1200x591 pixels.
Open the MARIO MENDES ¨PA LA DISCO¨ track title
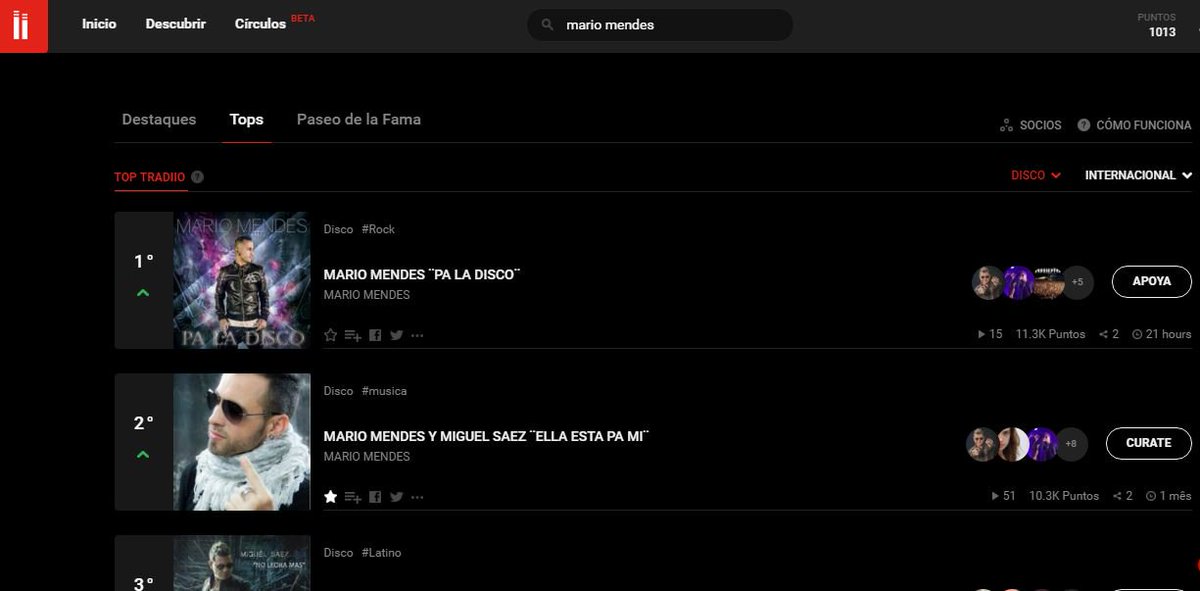pos(423,275)
